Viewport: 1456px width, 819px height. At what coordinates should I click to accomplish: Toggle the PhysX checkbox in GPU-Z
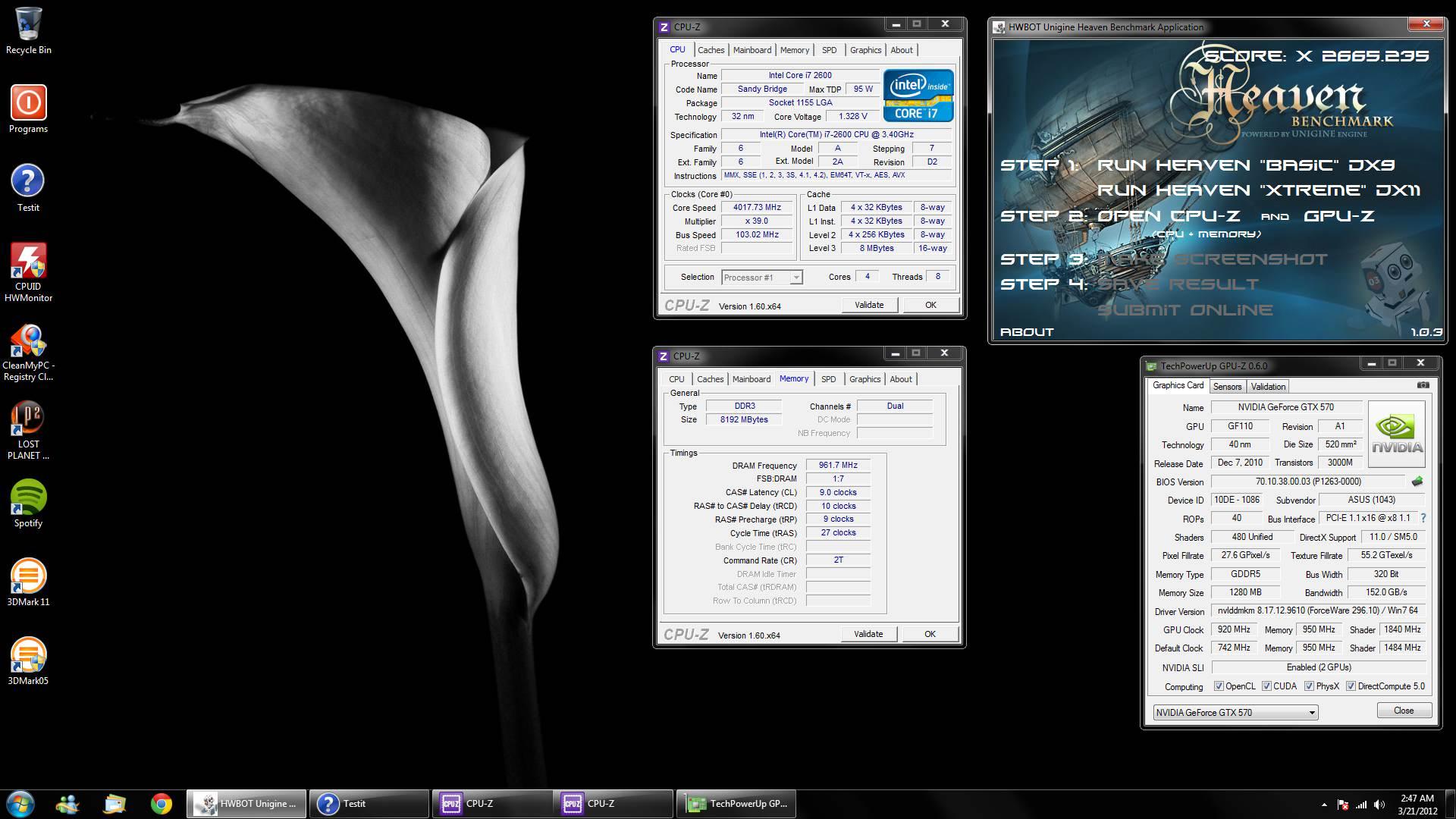[x=1309, y=686]
